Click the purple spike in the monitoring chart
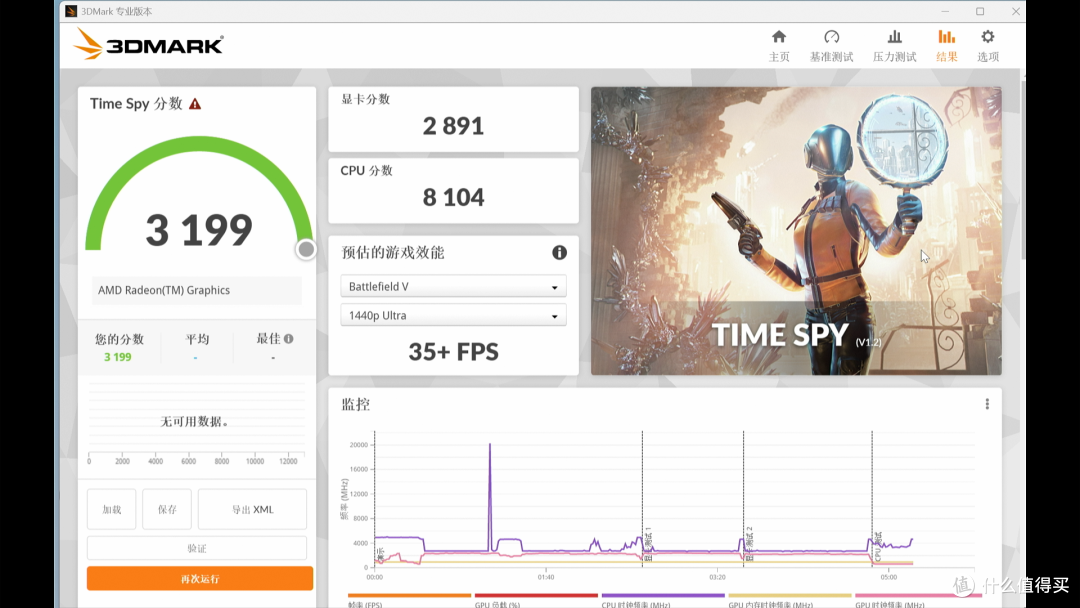1080x608 pixels. [490, 496]
